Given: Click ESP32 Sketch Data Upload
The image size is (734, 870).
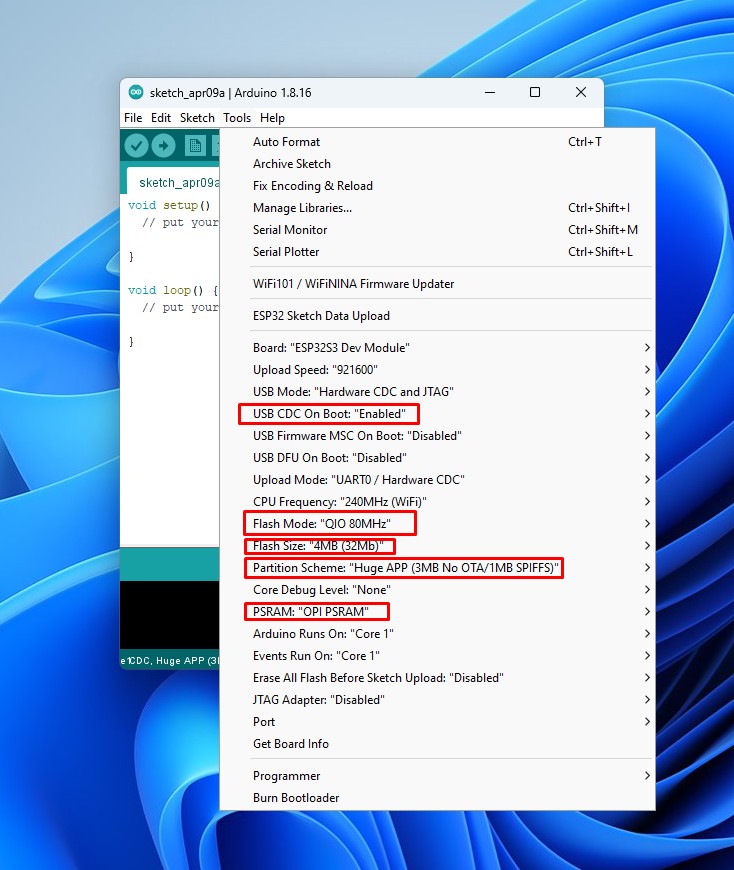Looking at the screenshot, I should tap(321, 316).
